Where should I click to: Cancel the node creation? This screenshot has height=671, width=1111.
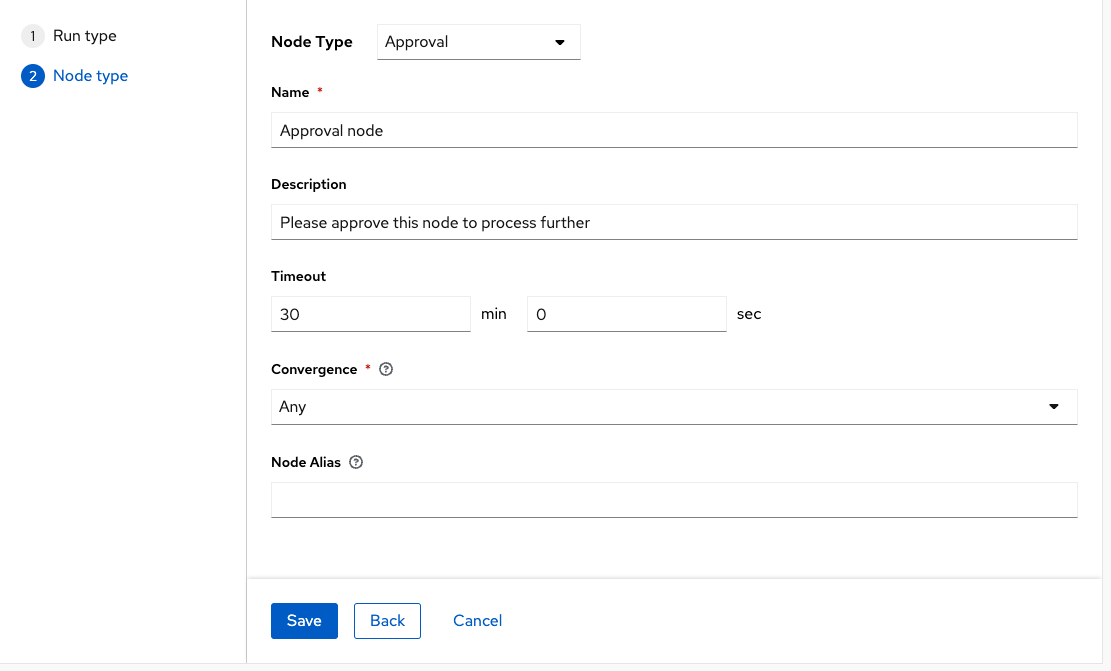[477, 620]
